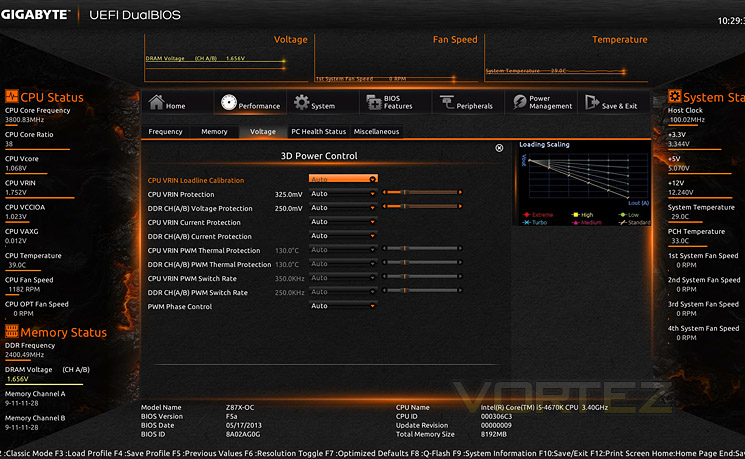745x459 pixels.
Task: Click the CPU VRIN Protection slider handle
Action: coord(404,192)
